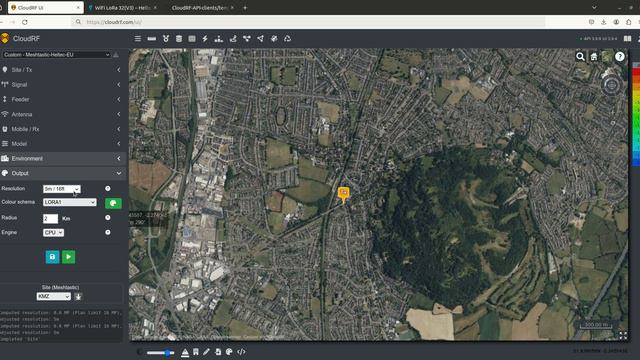
Task: Click the recycle clear-layers icon
Action: point(287,39)
